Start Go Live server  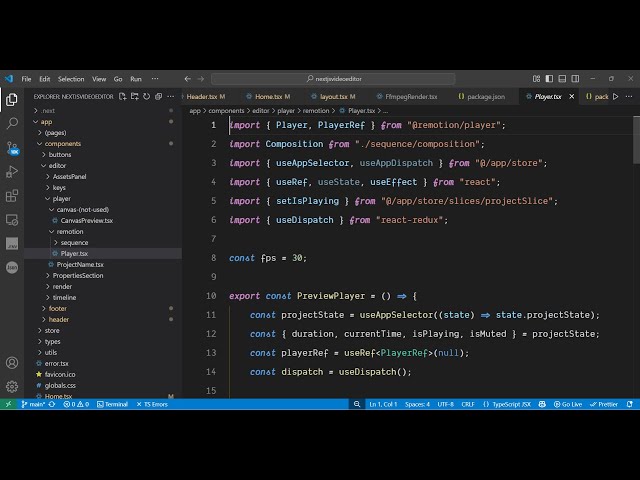568,404
